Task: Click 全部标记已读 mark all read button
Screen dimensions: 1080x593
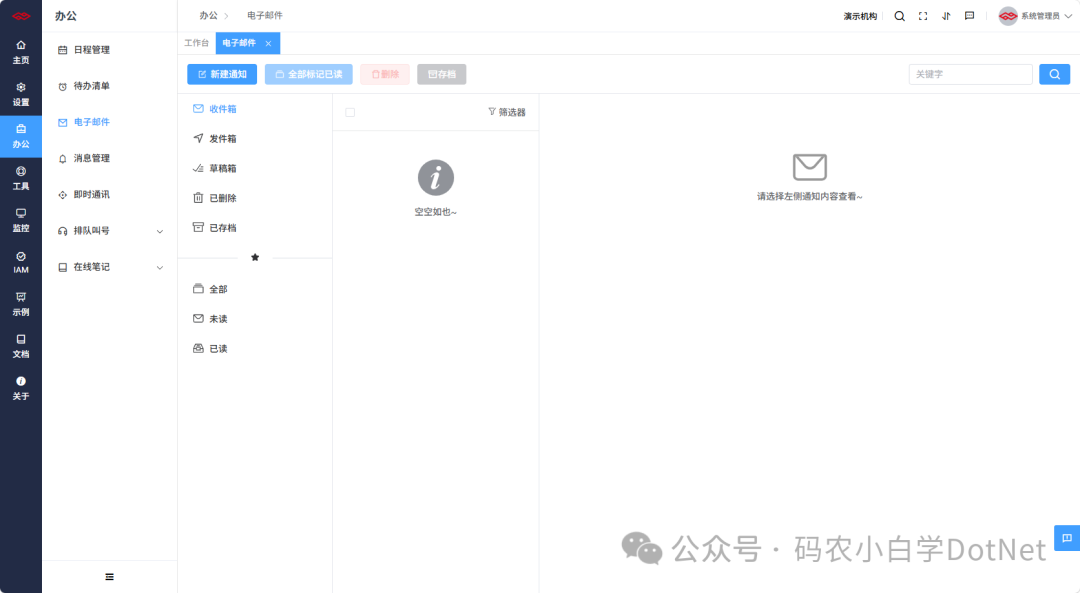Action: 309,74
